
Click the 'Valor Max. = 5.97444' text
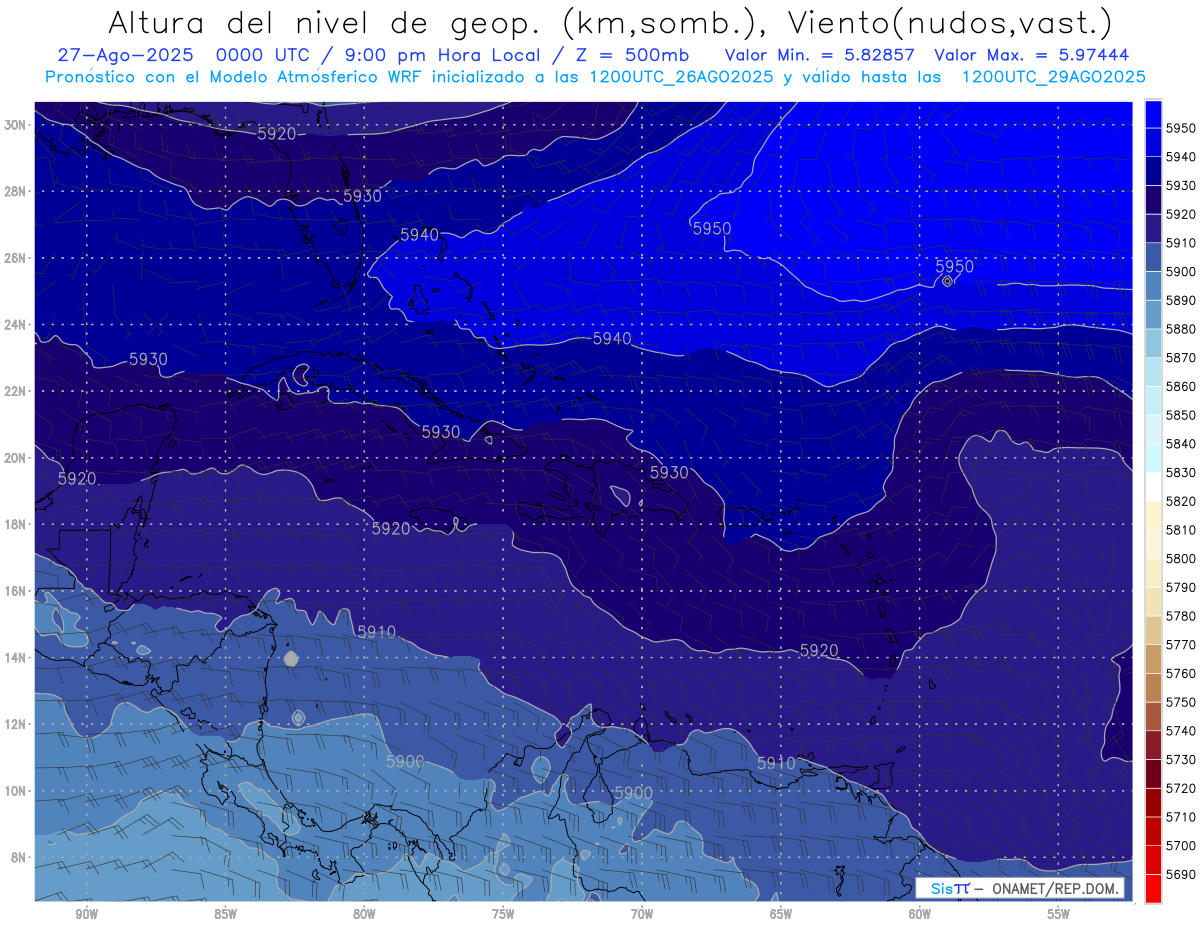click(1032, 55)
